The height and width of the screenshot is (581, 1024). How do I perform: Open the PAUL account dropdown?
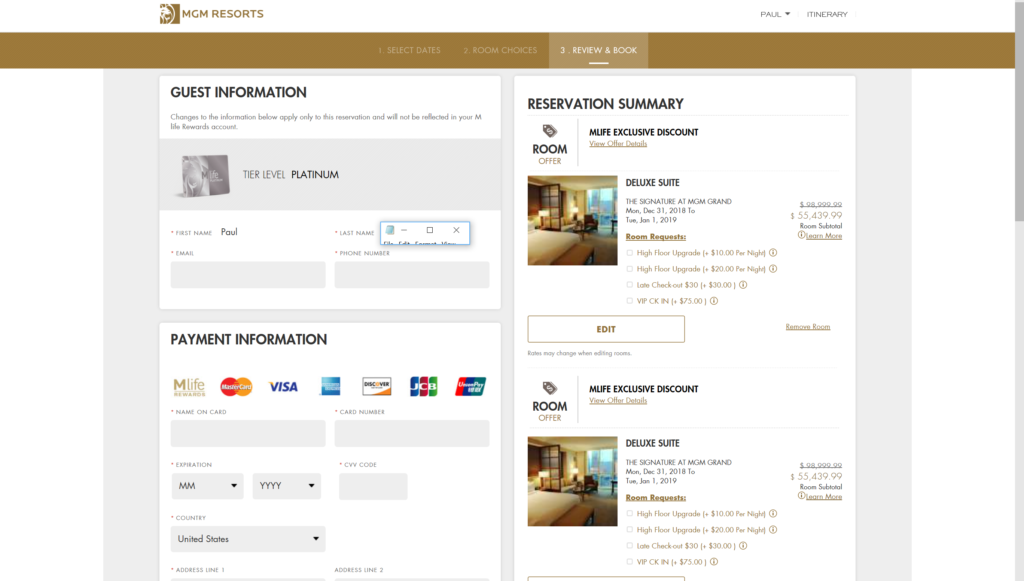click(x=775, y=14)
